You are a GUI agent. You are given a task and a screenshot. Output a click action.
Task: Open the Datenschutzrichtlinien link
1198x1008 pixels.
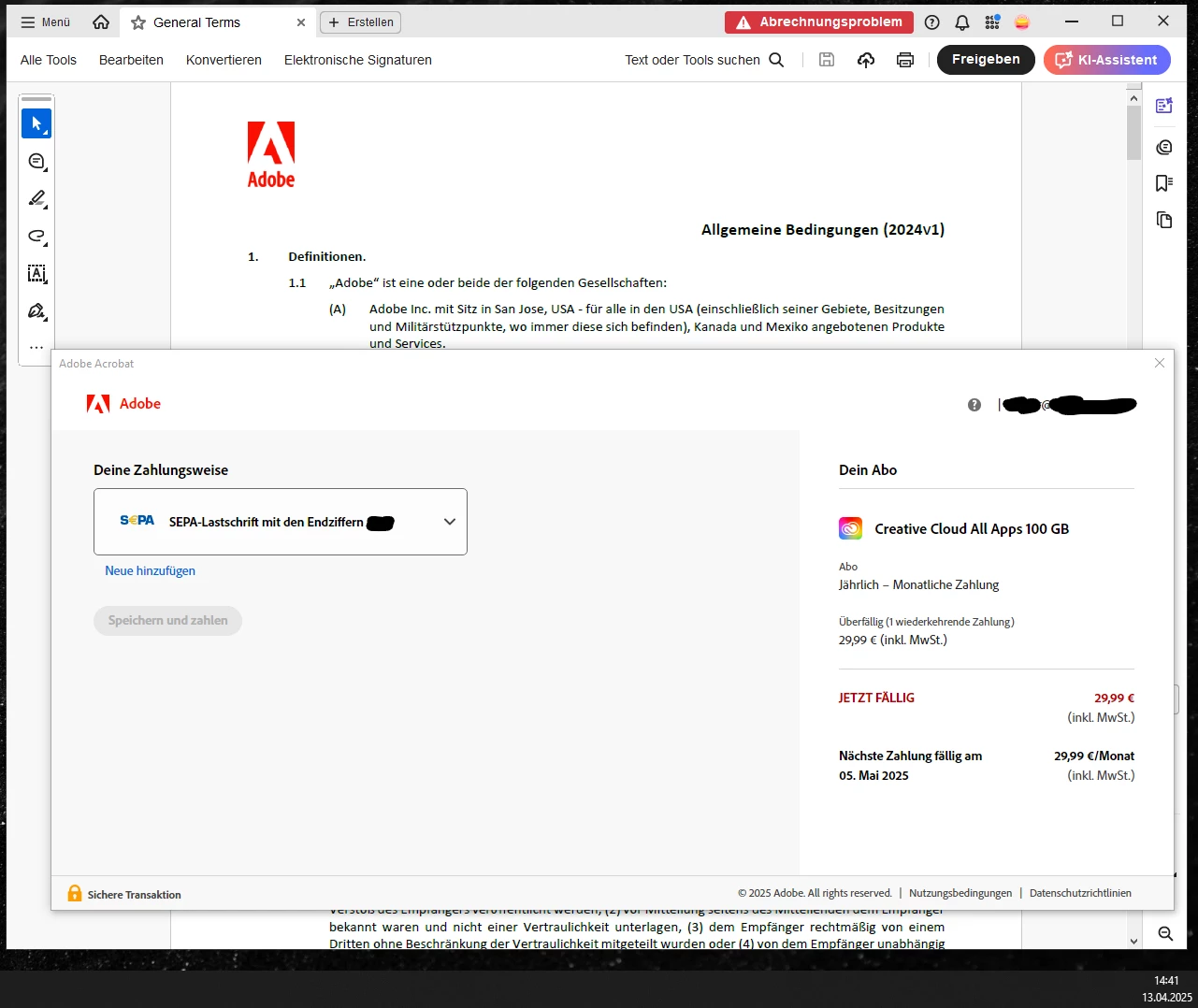(x=1080, y=893)
